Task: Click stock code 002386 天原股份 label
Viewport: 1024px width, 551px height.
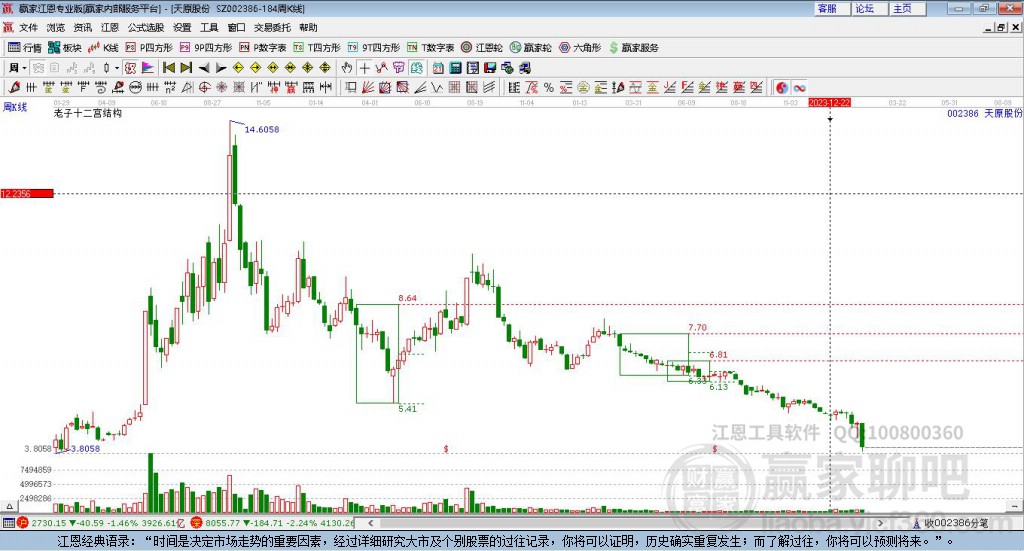Action: point(984,114)
